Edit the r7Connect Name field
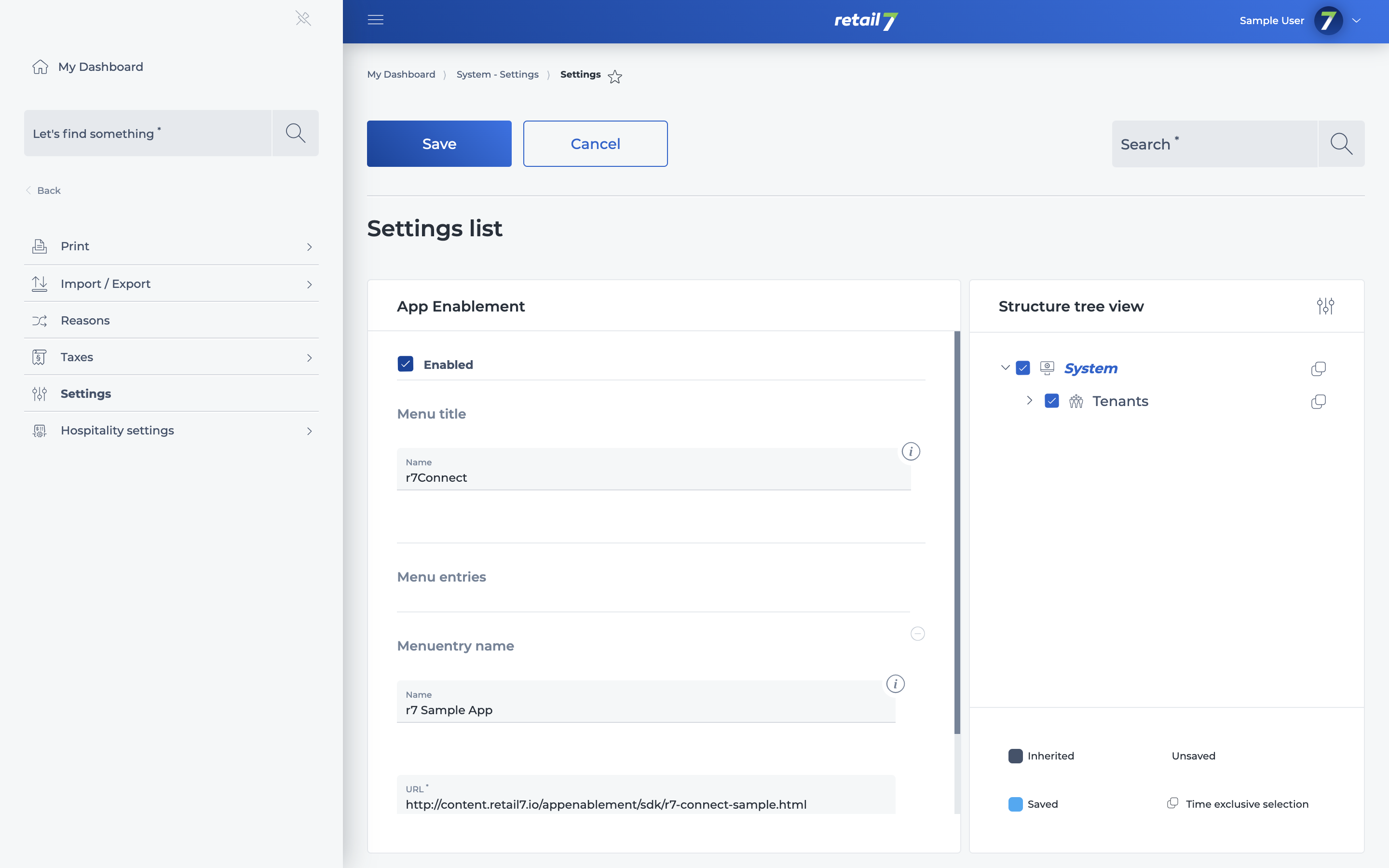This screenshot has height=868, width=1389. tap(654, 469)
